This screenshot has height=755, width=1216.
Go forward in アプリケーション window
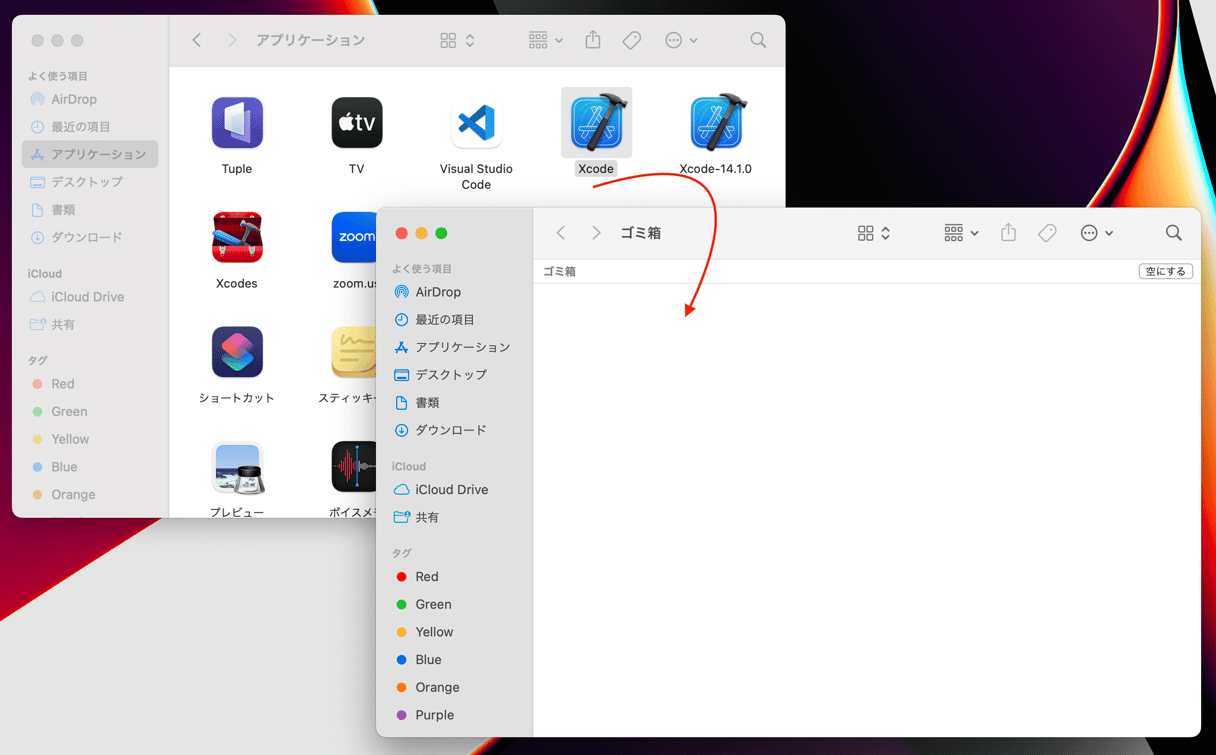point(232,40)
